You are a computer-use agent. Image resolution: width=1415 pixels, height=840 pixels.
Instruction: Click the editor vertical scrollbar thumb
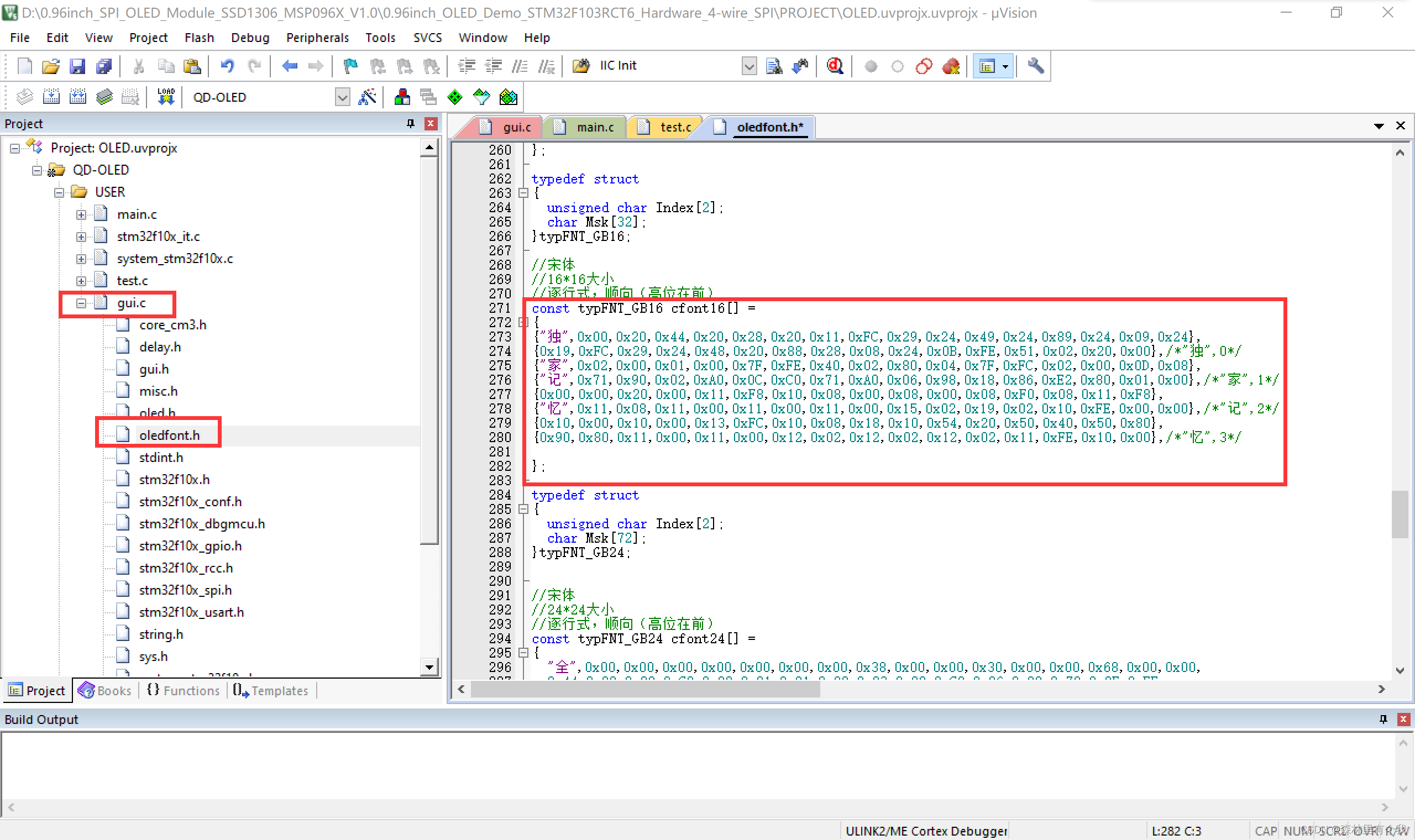(x=1400, y=514)
